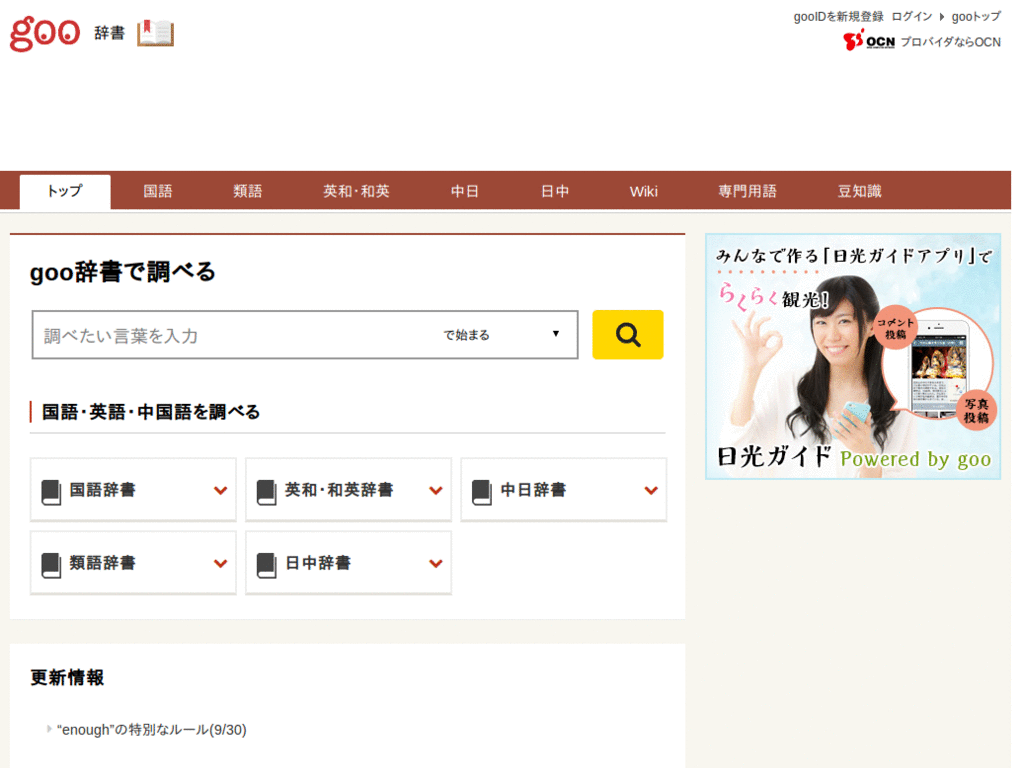
Task: Expand the 中日辞書 category chevron
Action: coord(652,489)
